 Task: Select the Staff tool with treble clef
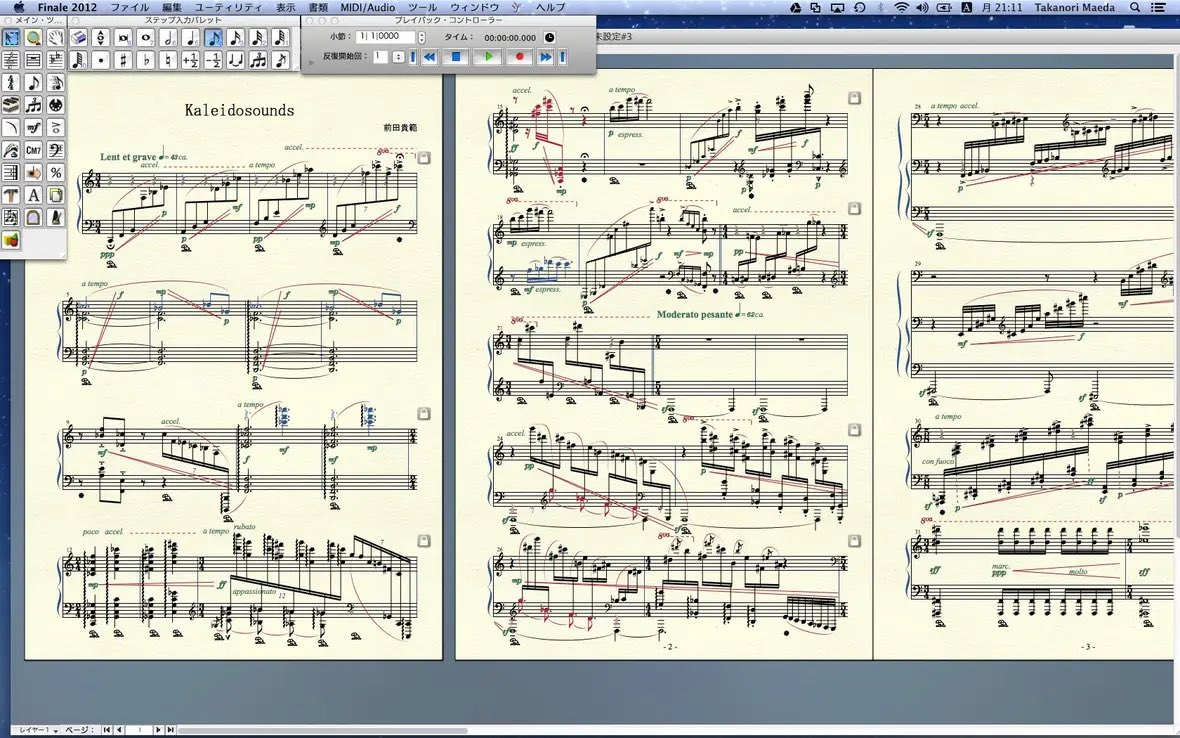coord(11,60)
